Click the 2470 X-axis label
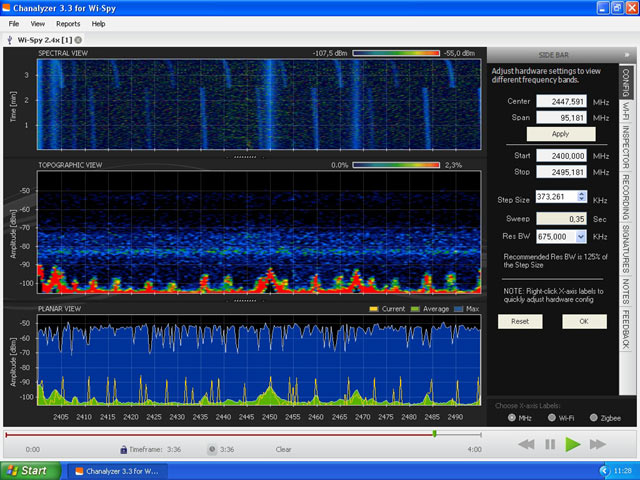 [362, 417]
